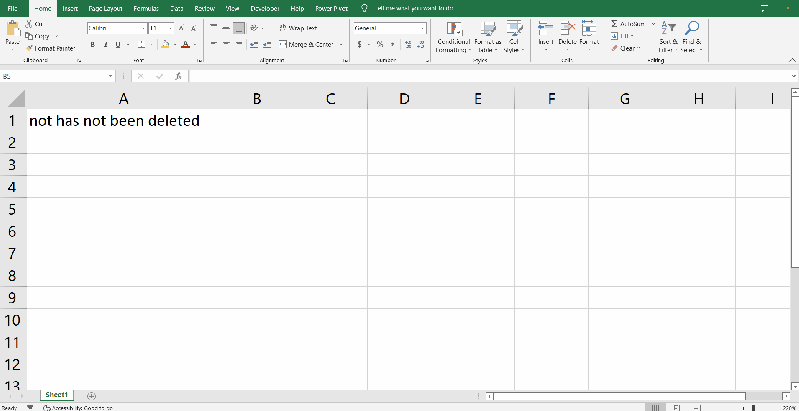
Task: Expand the formula bar chevron
Action: pos(794,76)
